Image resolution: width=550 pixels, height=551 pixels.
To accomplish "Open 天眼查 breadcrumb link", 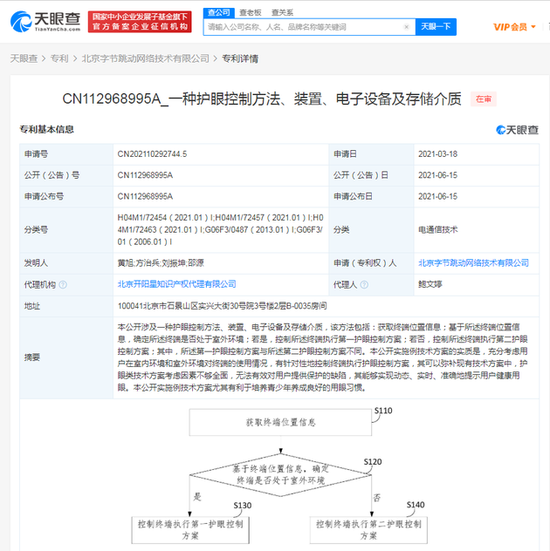I will click(x=24, y=58).
